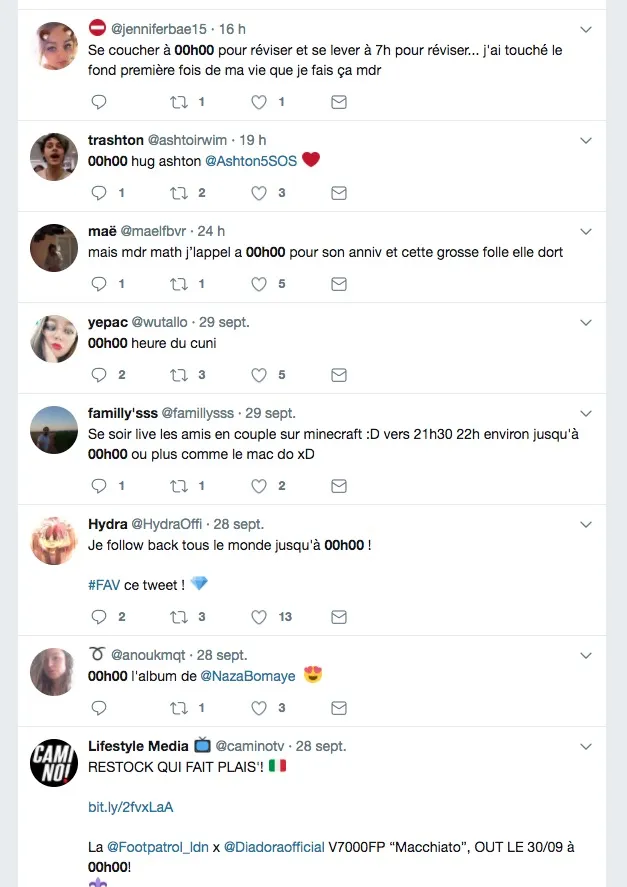Reply to familly'sss minecraft live tweet
Image resolution: width=627 pixels, height=887 pixels.
[98, 486]
